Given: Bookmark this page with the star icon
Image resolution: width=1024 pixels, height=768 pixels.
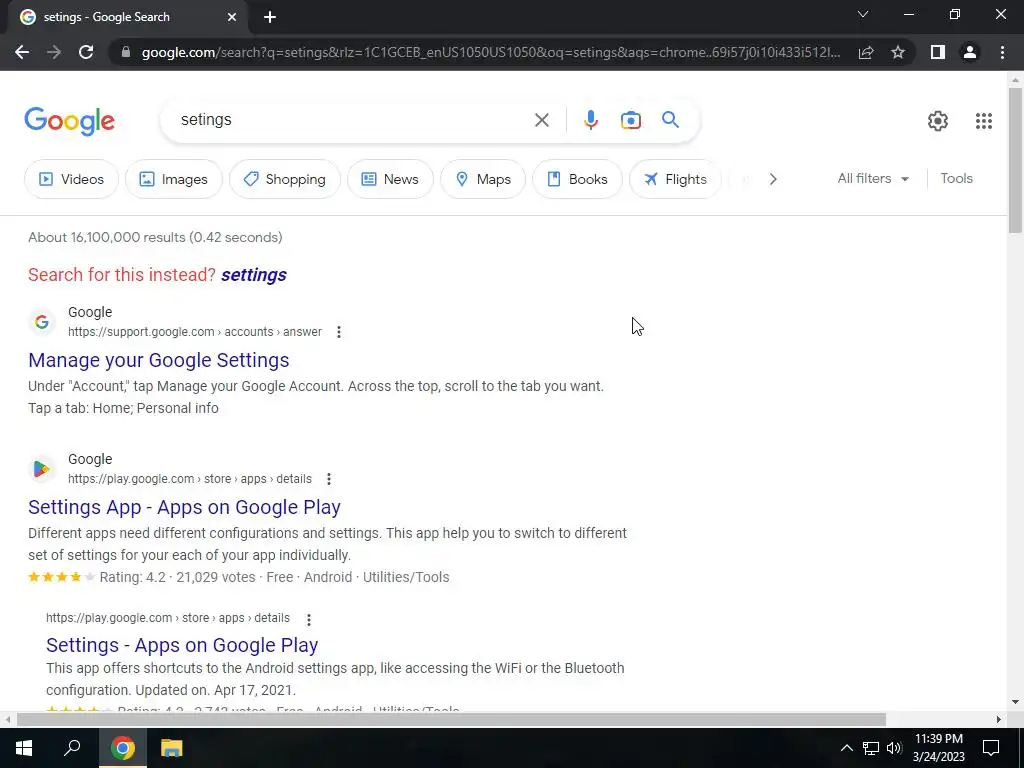Looking at the screenshot, I should 898,52.
